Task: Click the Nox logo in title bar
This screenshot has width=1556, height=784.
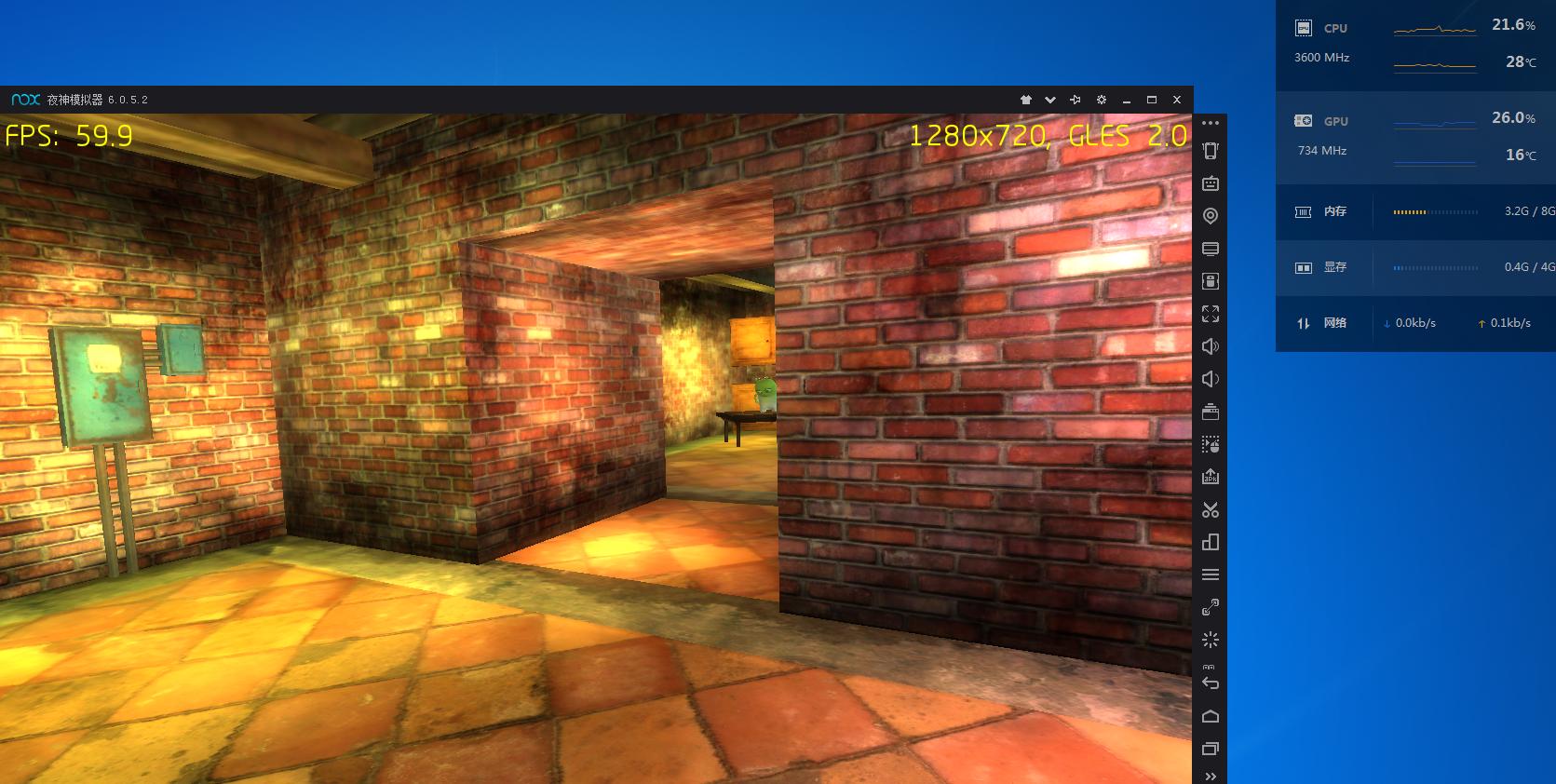Action: point(25,100)
